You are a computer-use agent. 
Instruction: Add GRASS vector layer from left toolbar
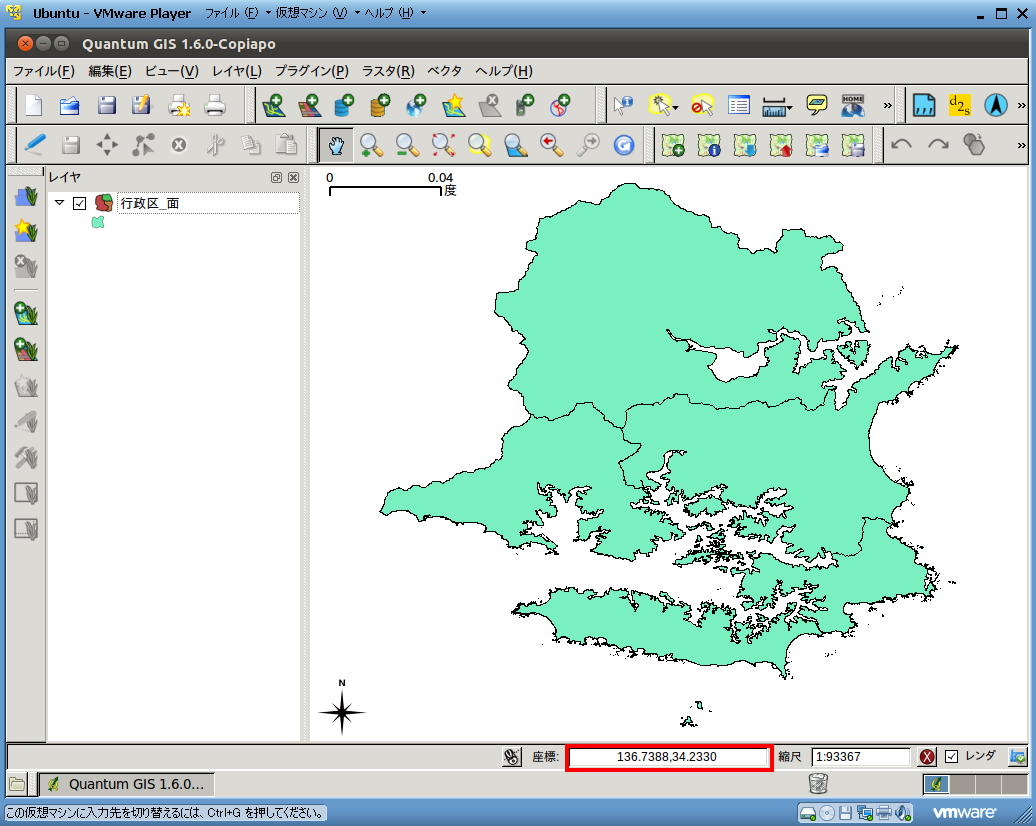[26, 313]
